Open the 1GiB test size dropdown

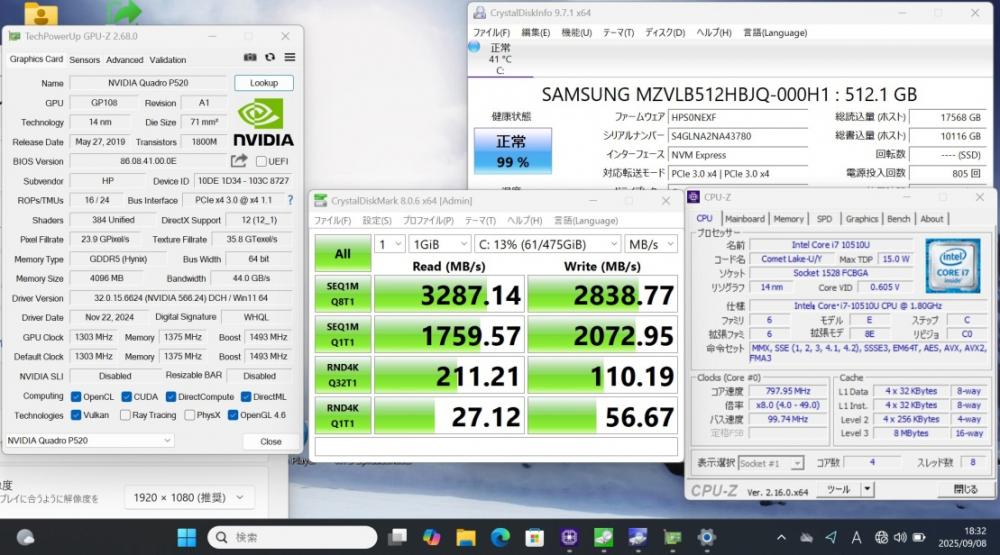coord(440,244)
